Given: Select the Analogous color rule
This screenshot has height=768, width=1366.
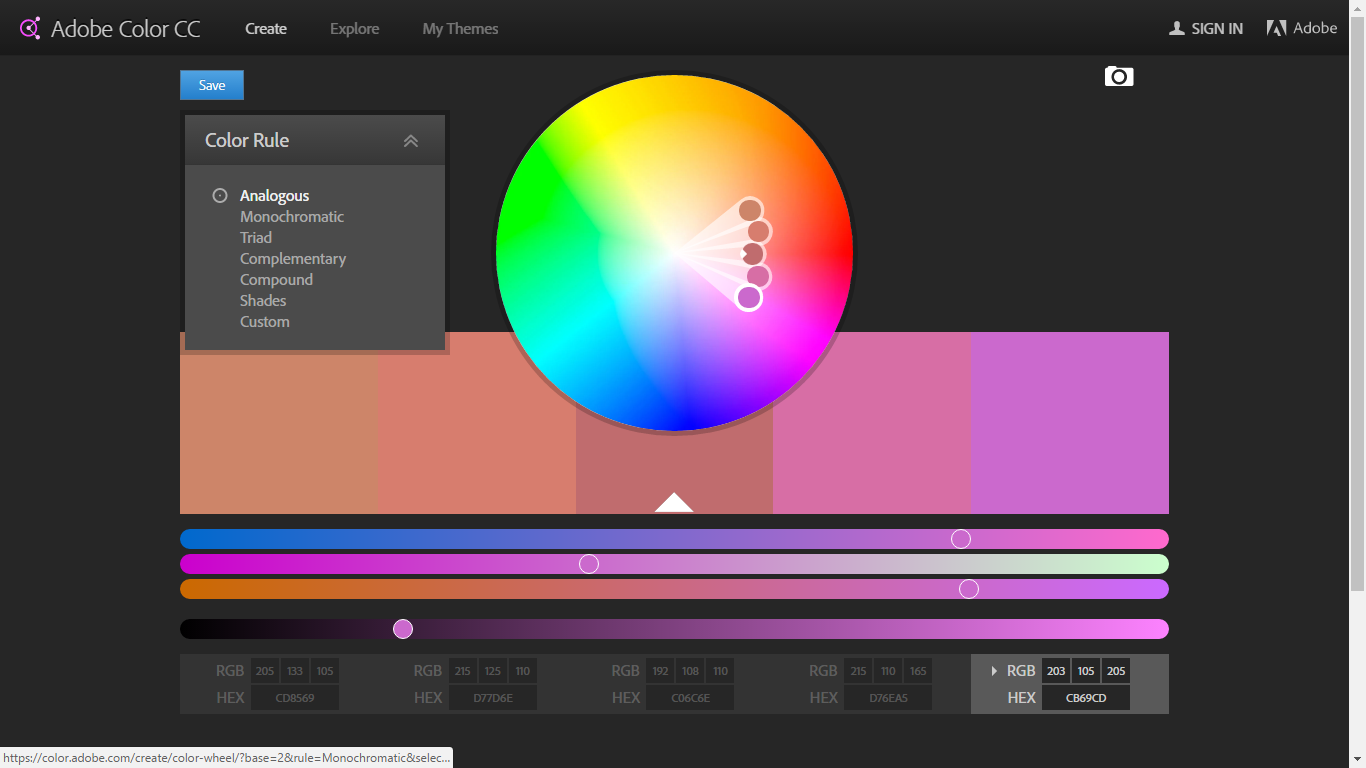Looking at the screenshot, I should point(274,196).
